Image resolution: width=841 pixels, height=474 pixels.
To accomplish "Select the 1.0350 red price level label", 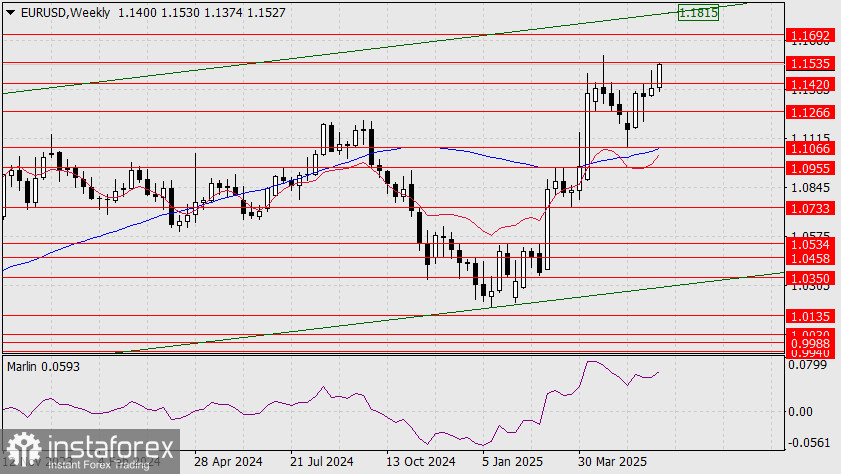I will tap(810, 279).
